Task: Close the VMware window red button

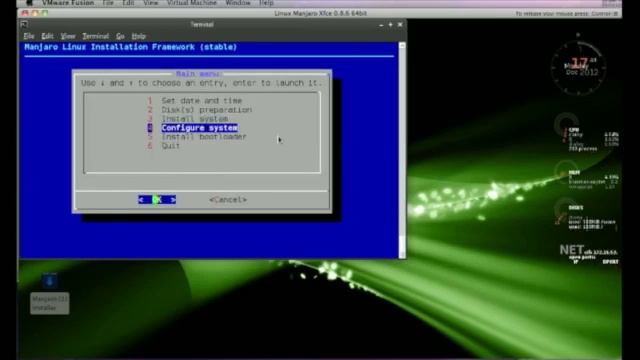Action: click(25, 13)
